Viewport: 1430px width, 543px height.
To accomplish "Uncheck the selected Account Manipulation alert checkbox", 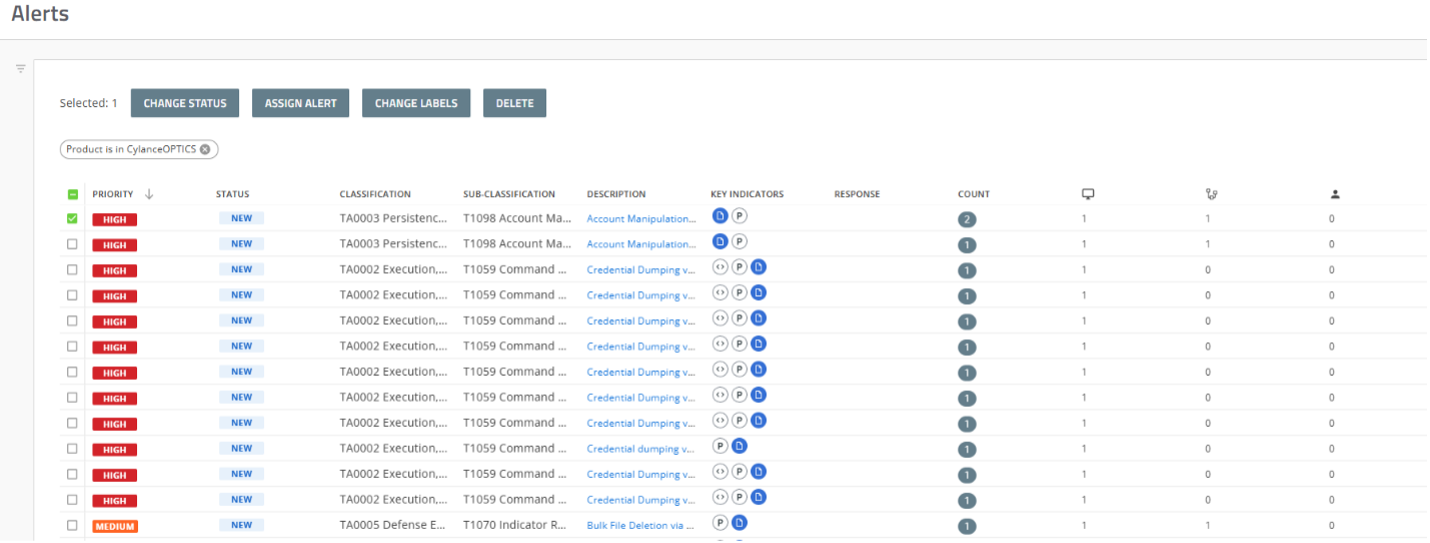I will pos(72,218).
